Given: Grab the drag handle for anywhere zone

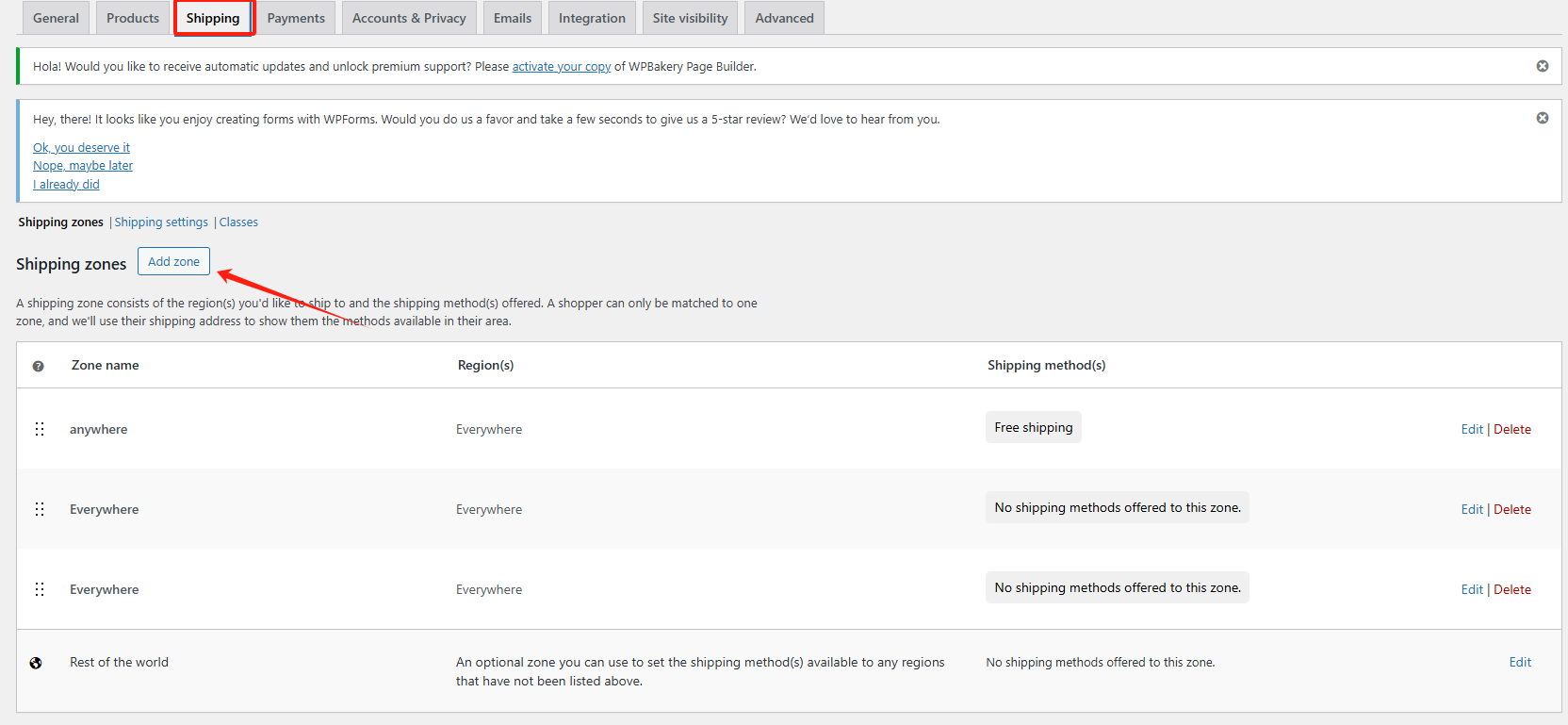Looking at the screenshot, I should [x=40, y=429].
